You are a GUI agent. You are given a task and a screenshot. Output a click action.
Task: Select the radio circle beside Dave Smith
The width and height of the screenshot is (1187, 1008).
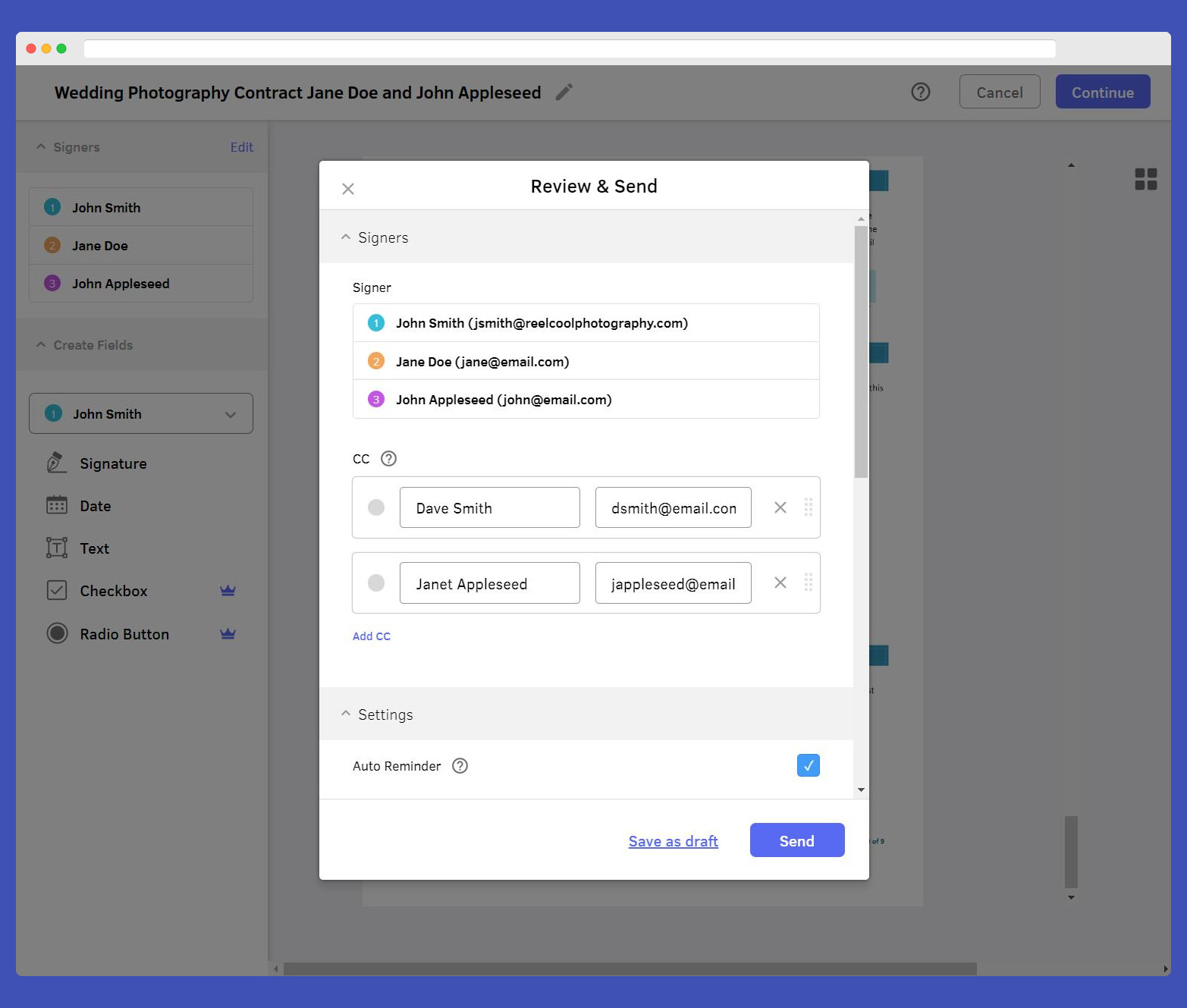(x=376, y=507)
